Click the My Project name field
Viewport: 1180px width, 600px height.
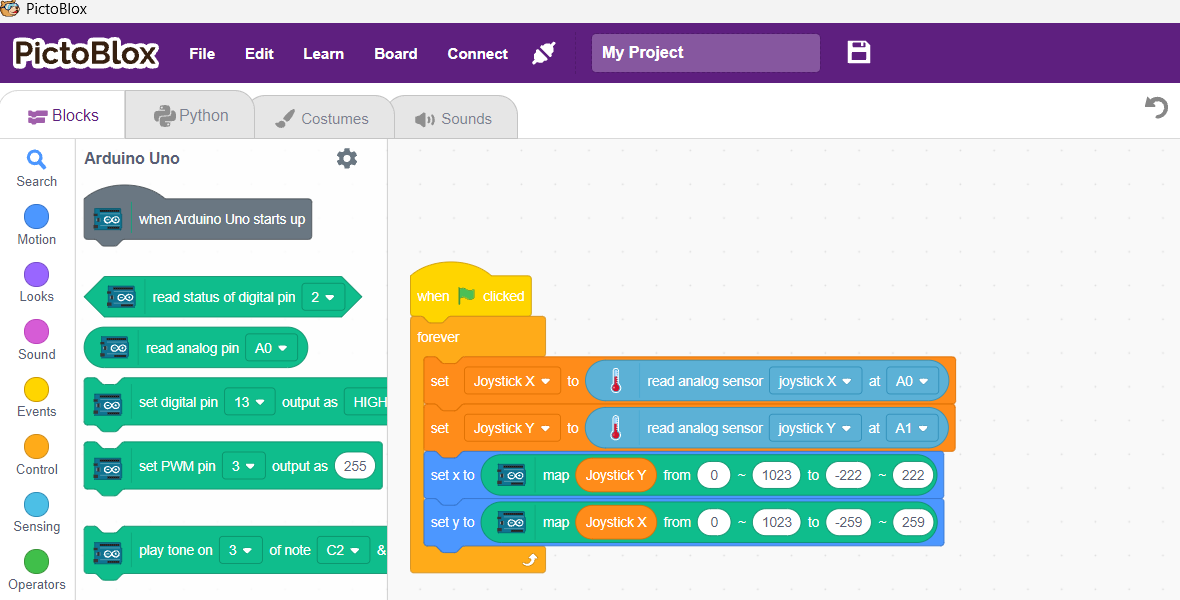point(705,53)
